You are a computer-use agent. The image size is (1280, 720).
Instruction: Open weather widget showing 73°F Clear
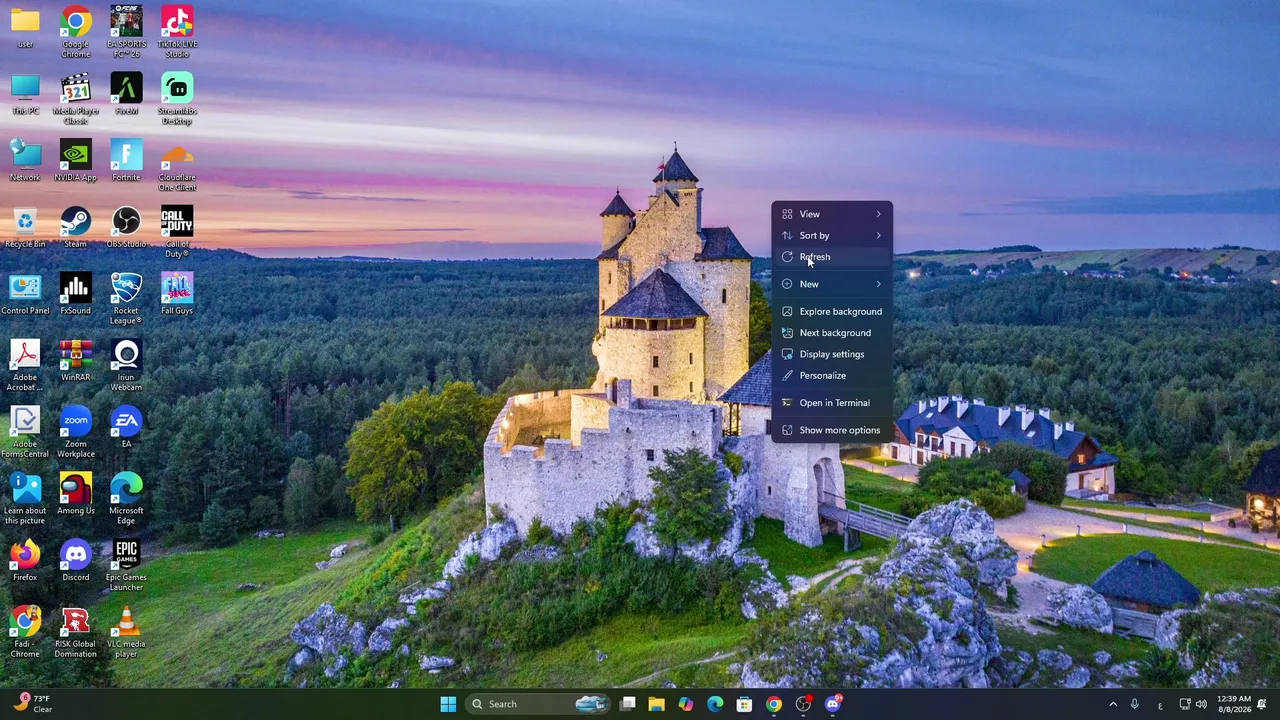tap(32, 704)
